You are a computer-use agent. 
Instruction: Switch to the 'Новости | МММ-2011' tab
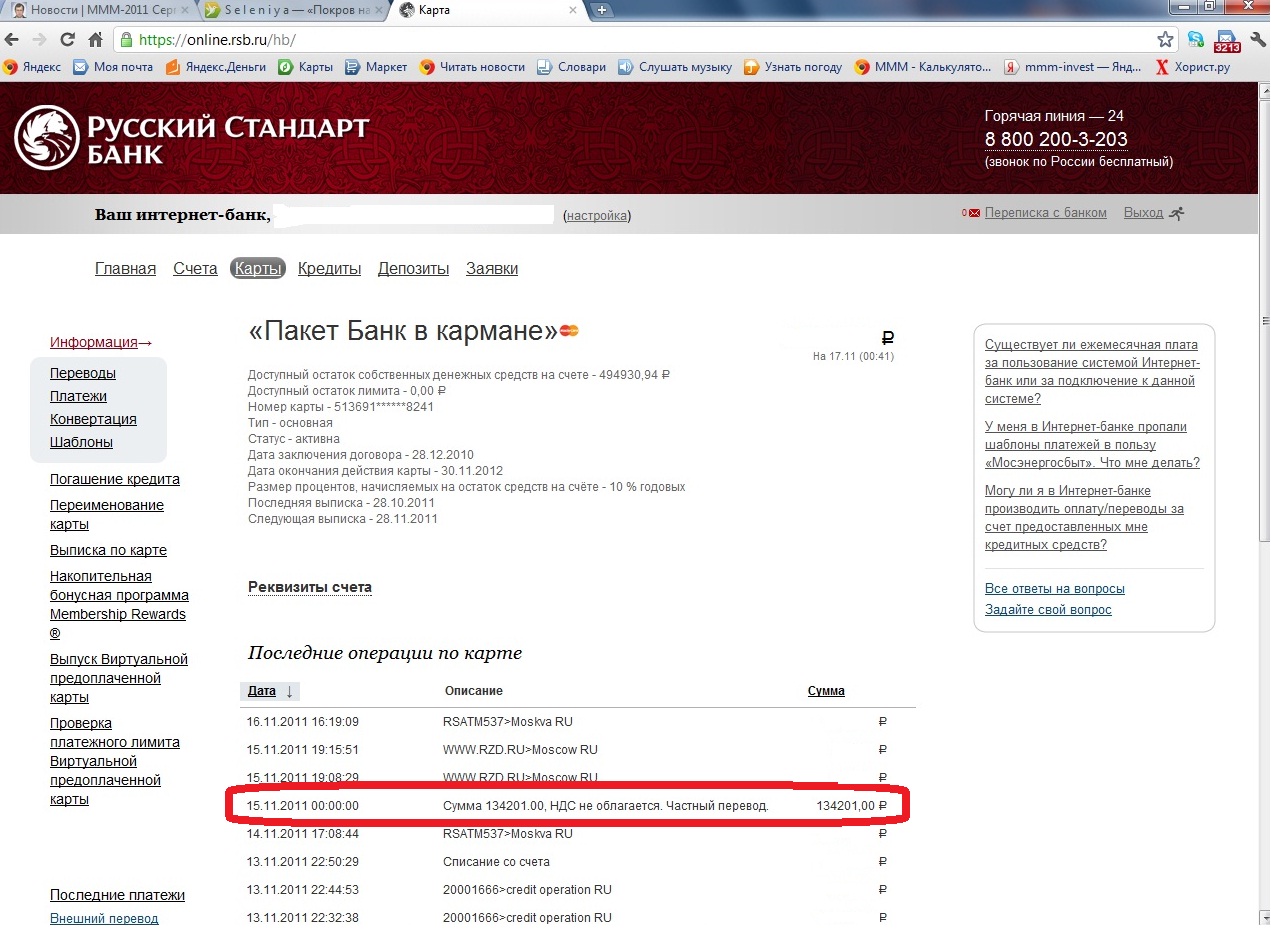click(x=98, y=10)
